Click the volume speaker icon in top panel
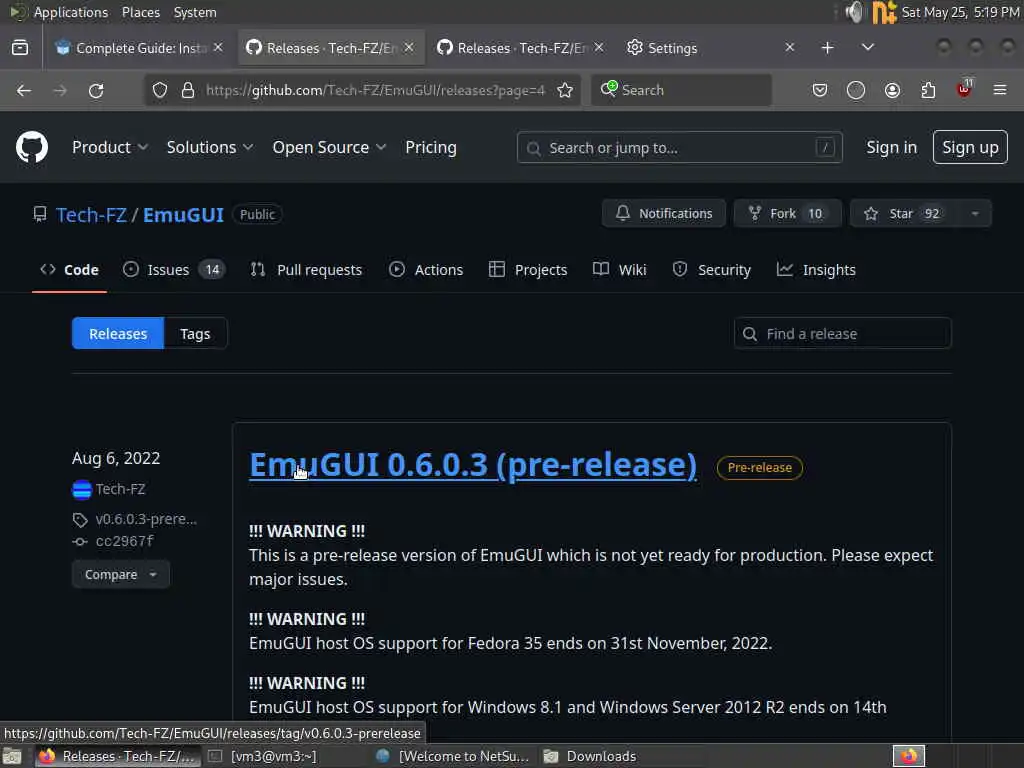Viewport: 1024px width, 768px height. point(854,12)
